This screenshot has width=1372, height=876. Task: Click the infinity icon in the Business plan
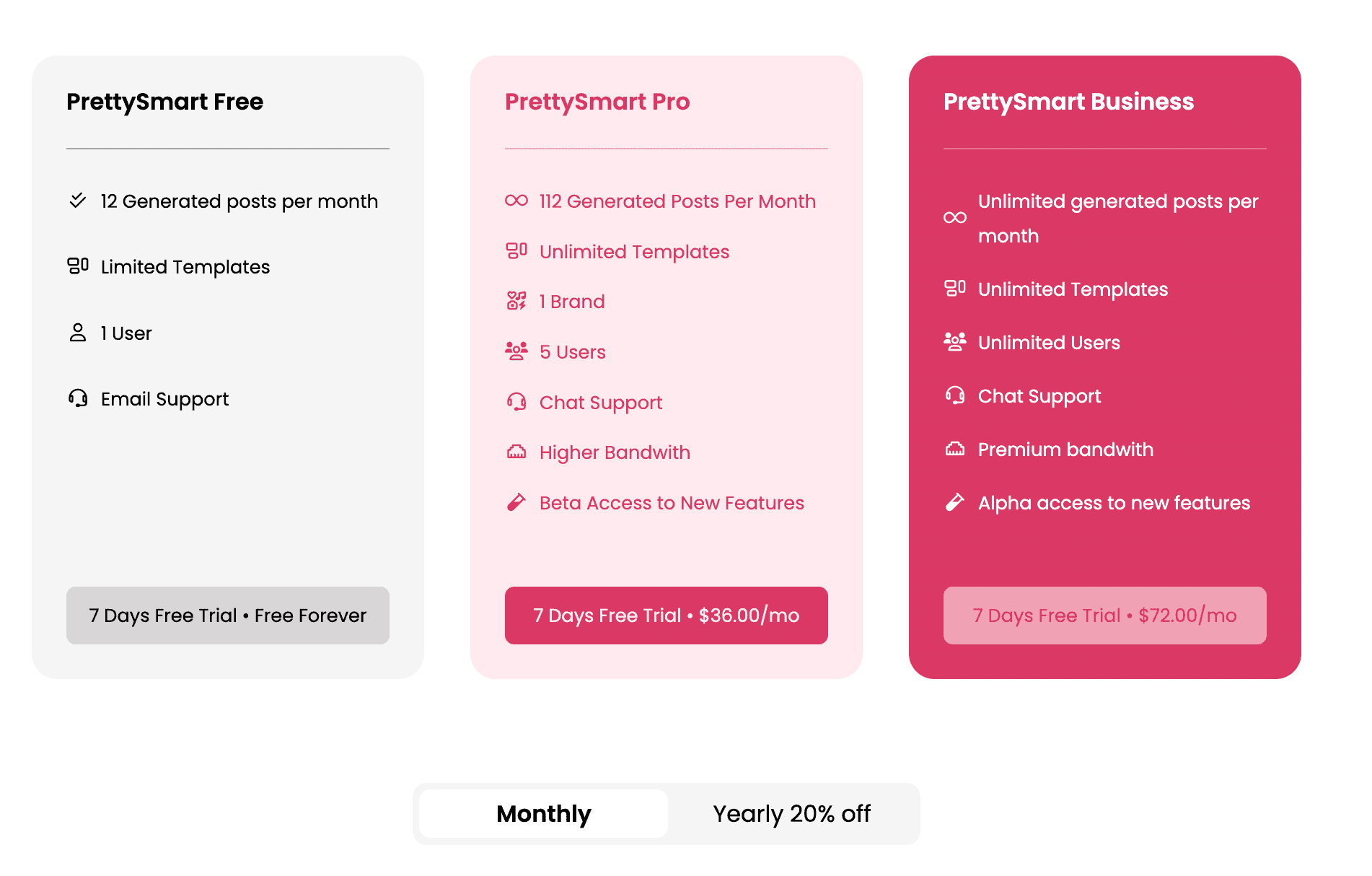(955, 218)
